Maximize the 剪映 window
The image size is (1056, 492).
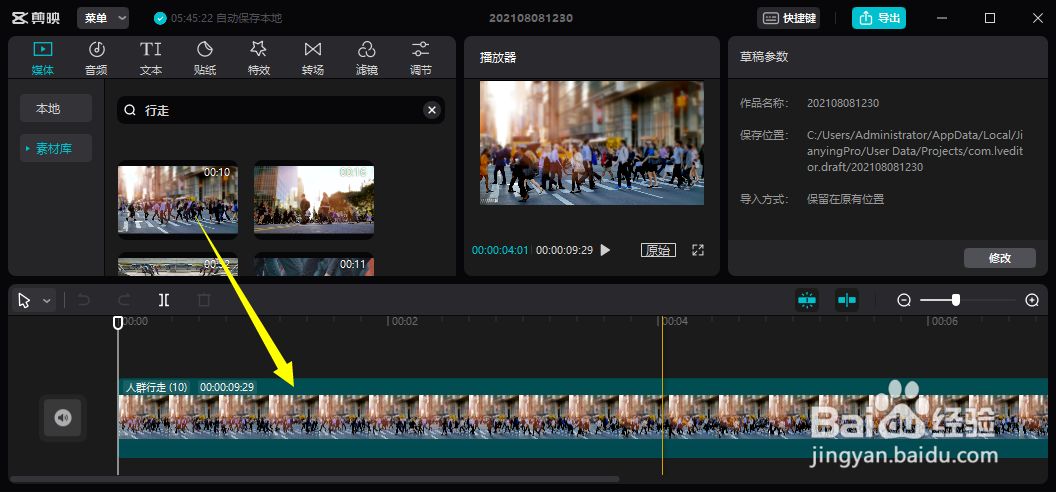coord(989,18)
